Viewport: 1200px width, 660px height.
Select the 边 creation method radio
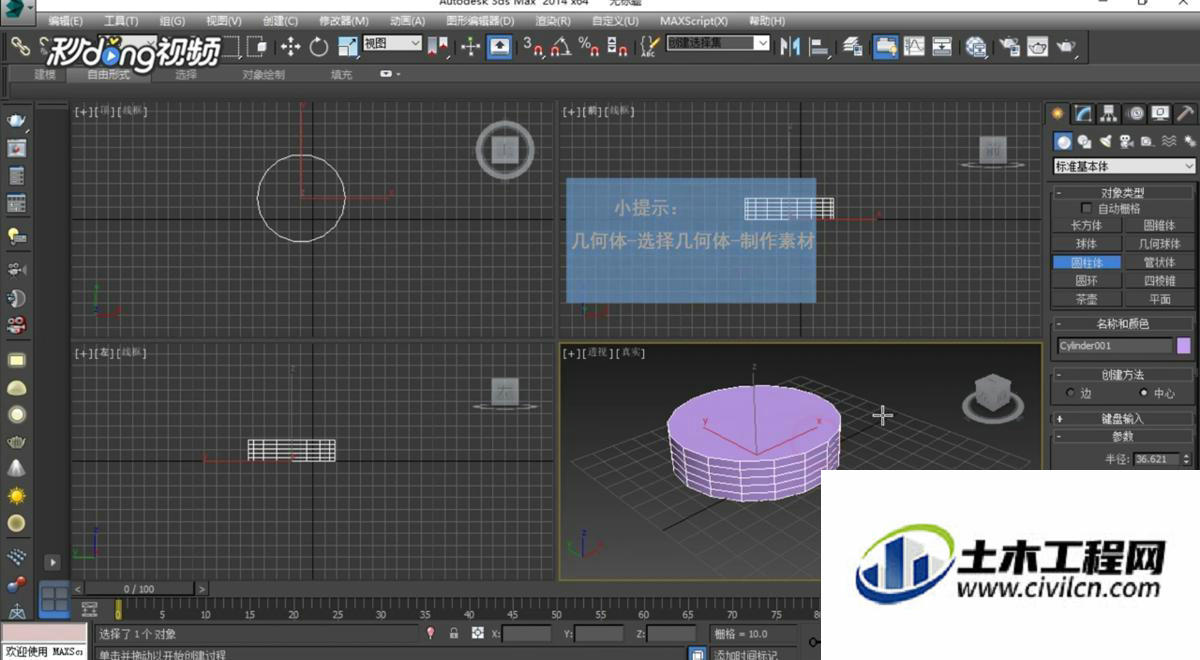coord(1071,393)
